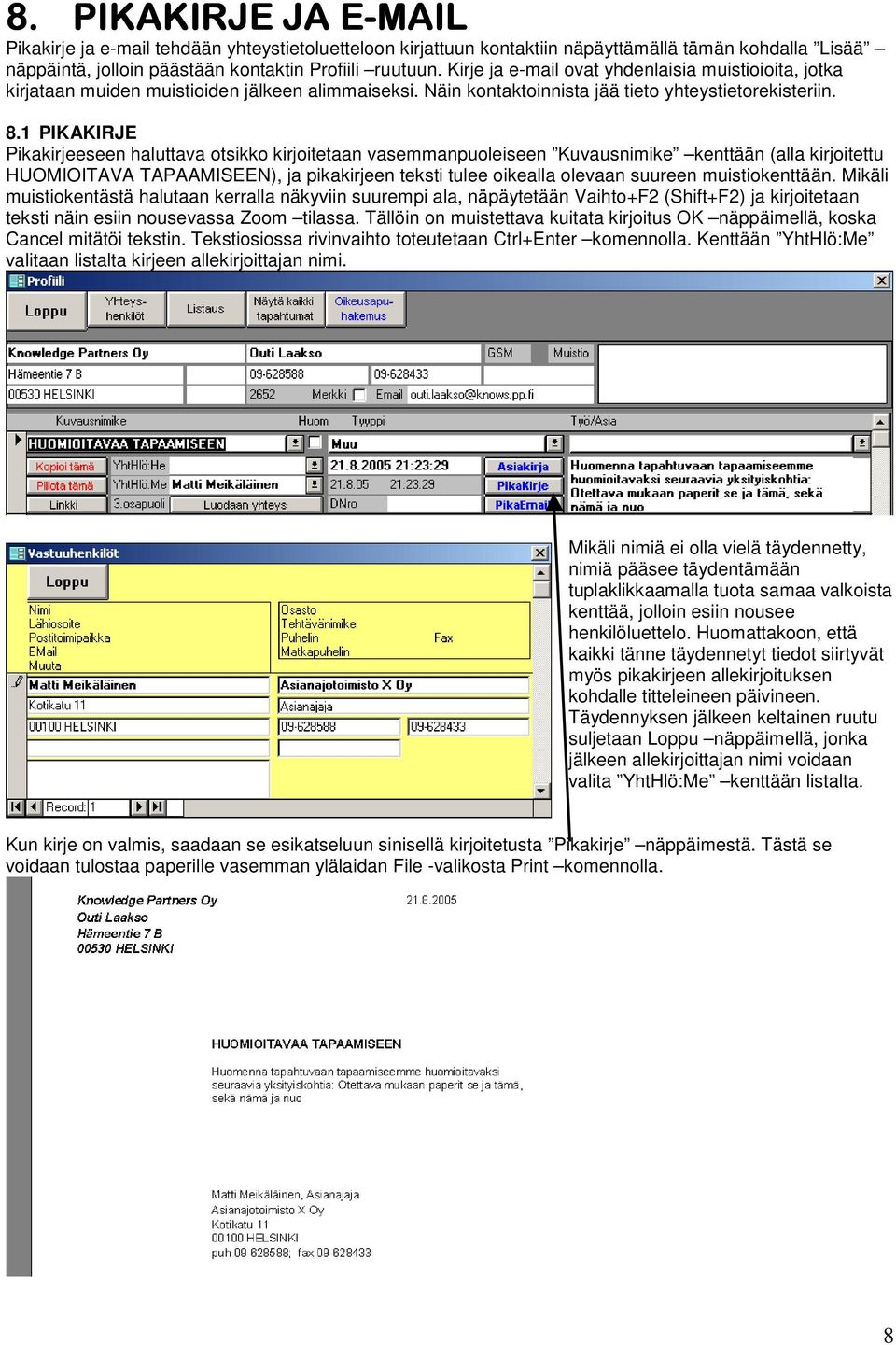This screenshot has height=1345, width=896.
Task: Open the Asiakirja document button
Action: (x=523, y=466)
